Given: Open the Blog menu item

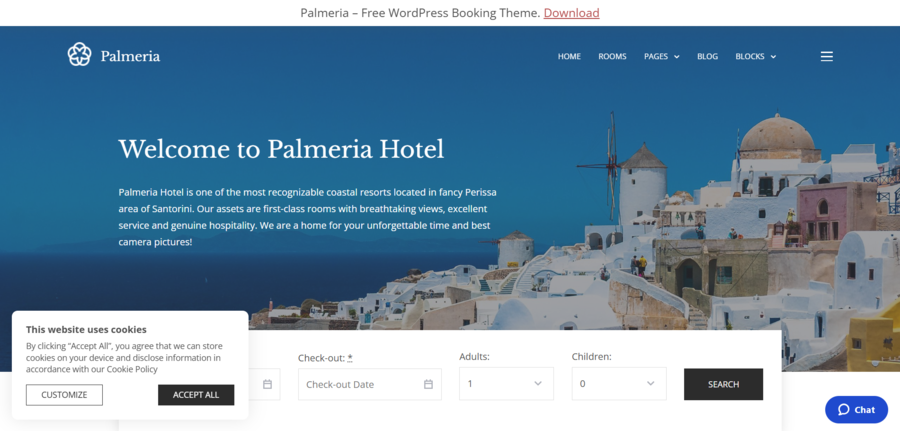Looking at the screenshot, I should click(707, 56).
